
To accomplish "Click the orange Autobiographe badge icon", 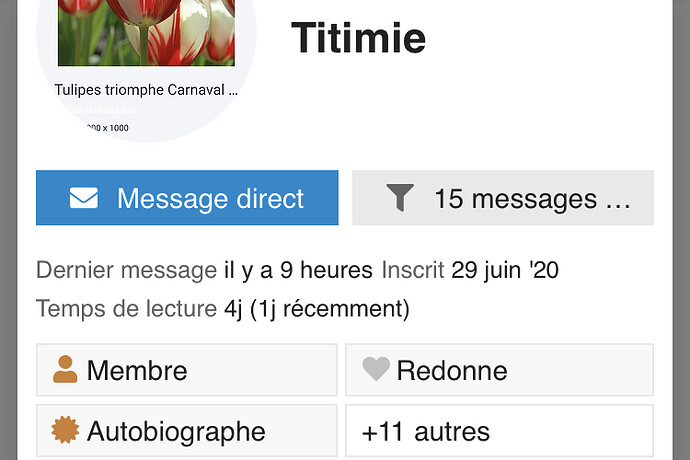I will click(x=65, y=430).
